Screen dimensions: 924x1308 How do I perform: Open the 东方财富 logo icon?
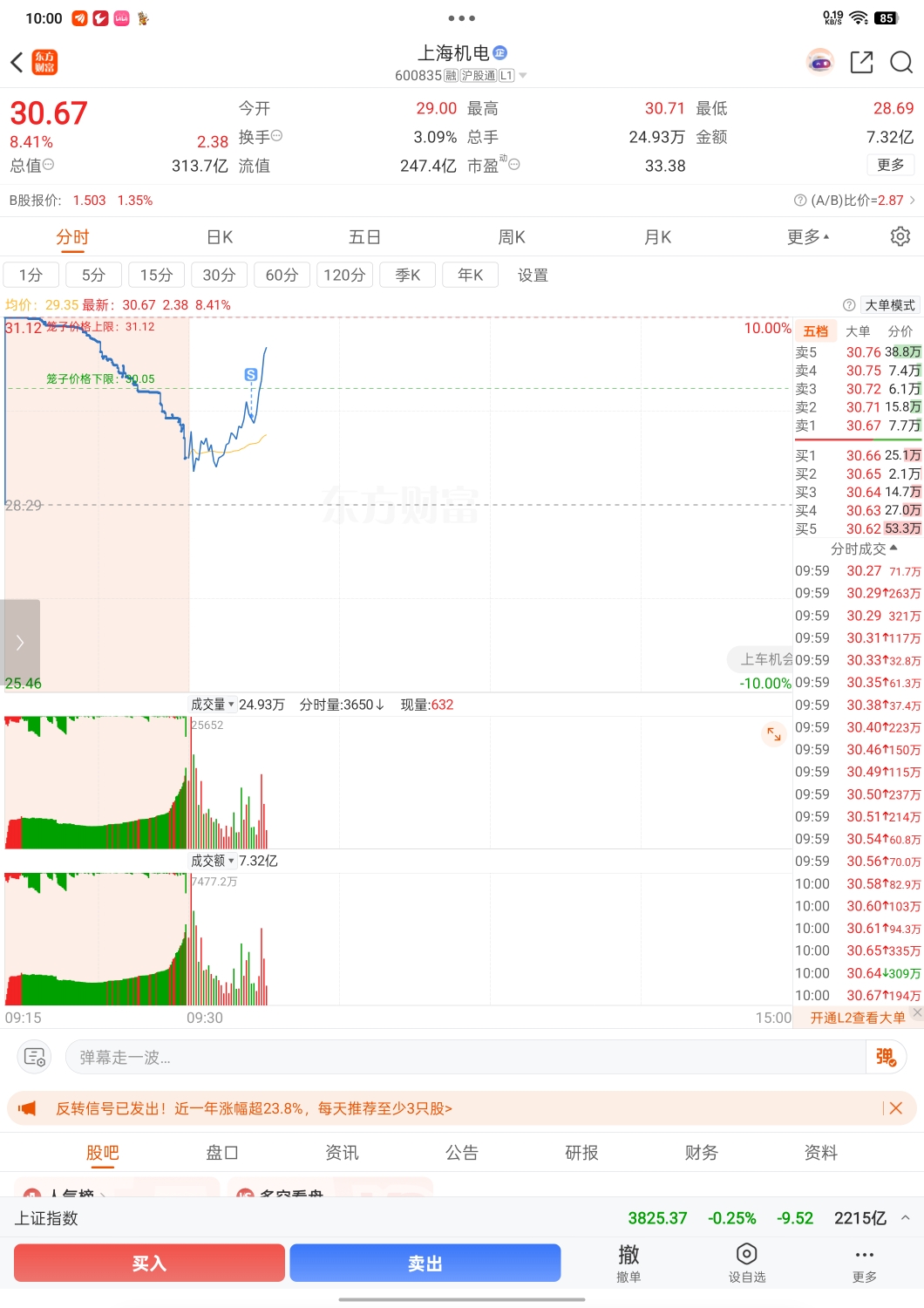tap(44, 62)
